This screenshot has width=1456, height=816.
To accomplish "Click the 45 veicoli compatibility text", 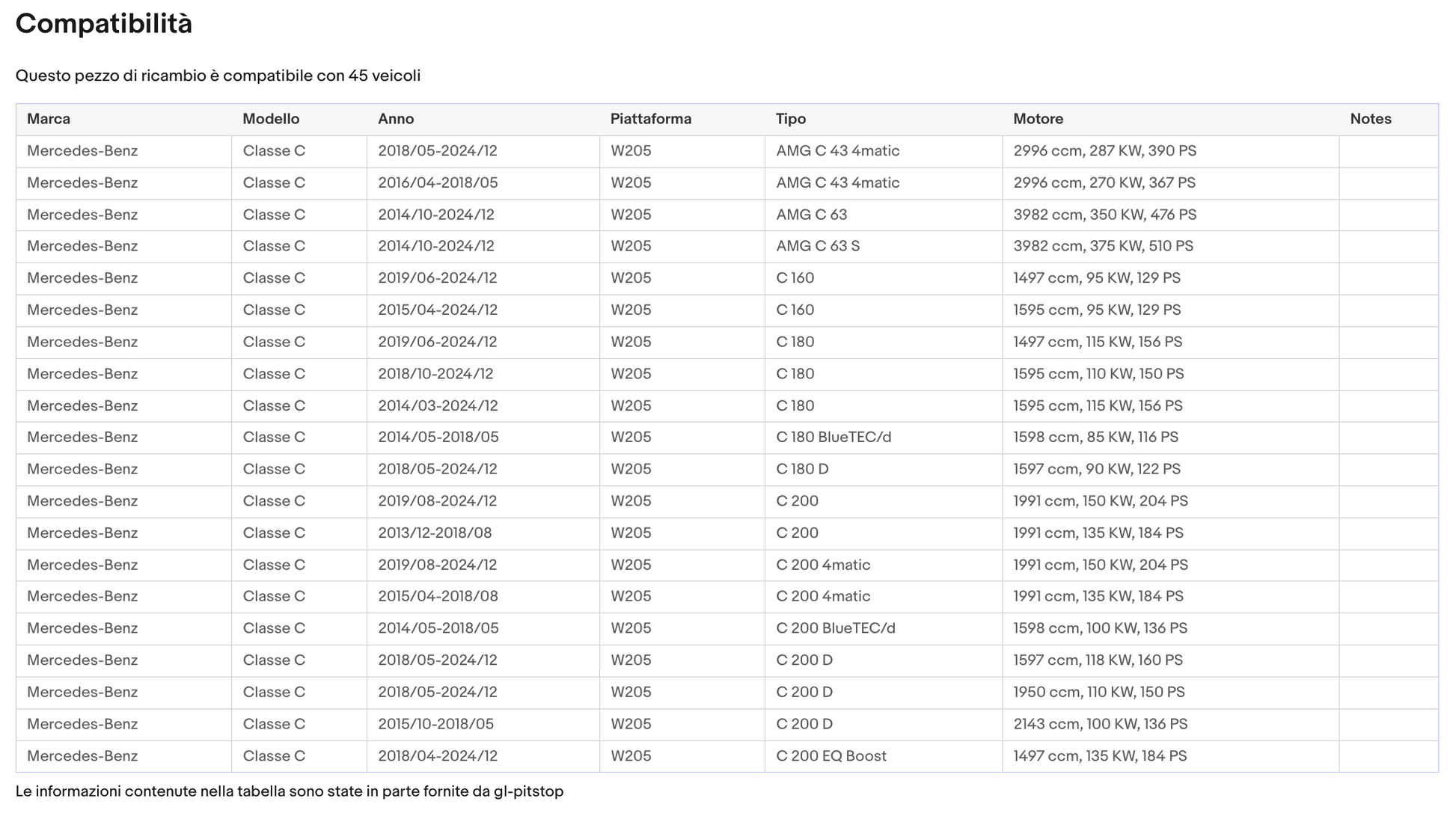I will 384,76.
